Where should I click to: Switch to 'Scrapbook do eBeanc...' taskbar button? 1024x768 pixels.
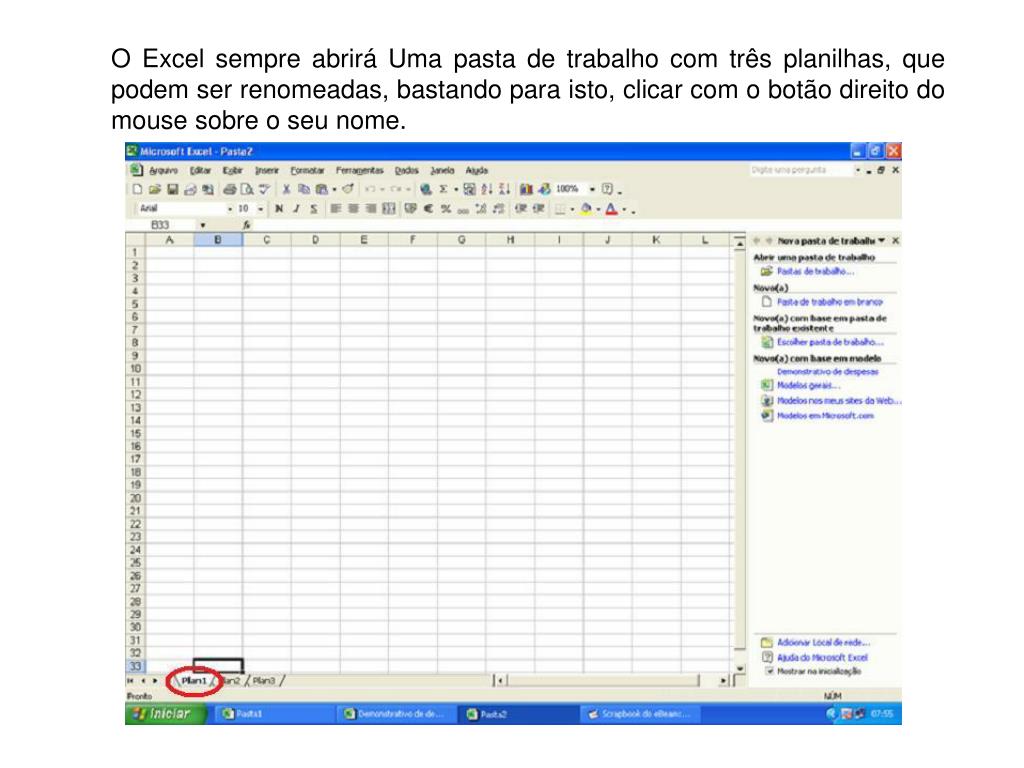(x=639, y=714)
